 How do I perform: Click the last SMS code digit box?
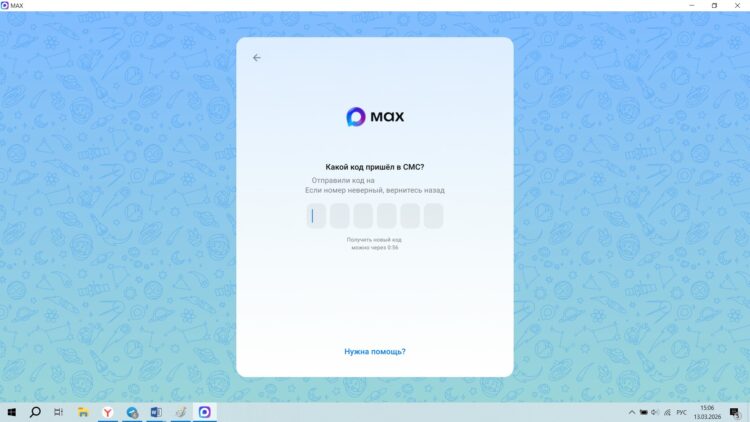point(433,216)
